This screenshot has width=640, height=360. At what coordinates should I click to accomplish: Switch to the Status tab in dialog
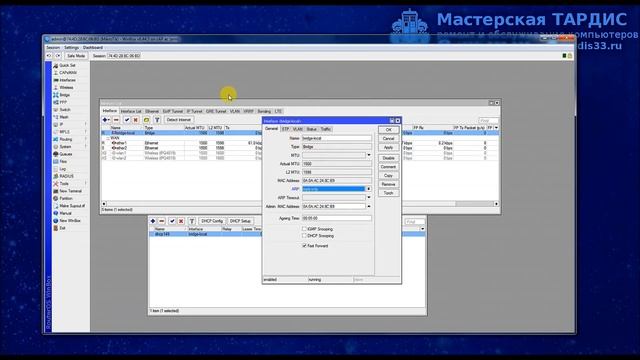click(311, 129)
